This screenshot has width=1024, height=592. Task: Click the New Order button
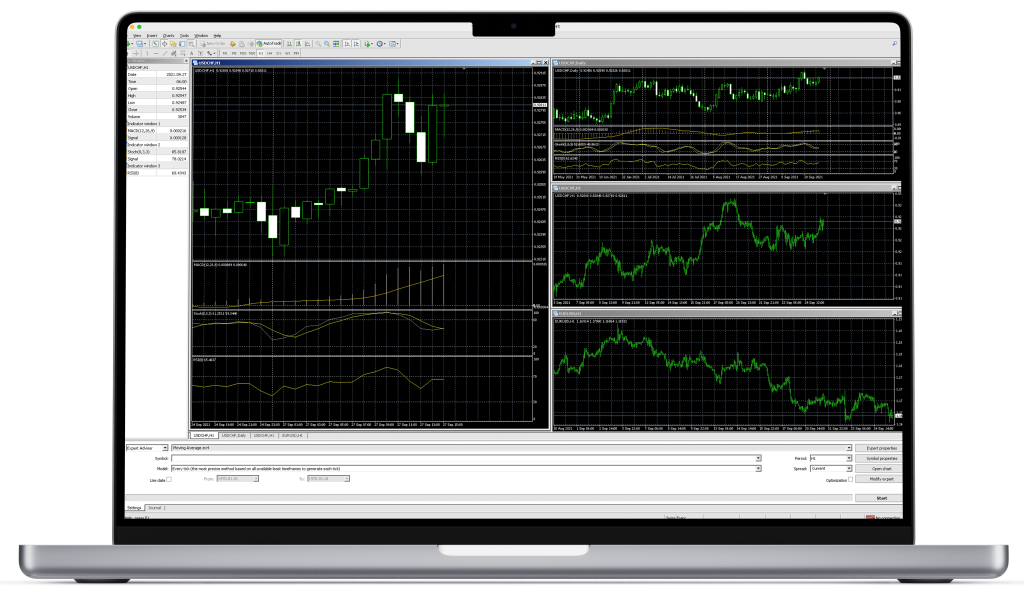click(213, 44)
